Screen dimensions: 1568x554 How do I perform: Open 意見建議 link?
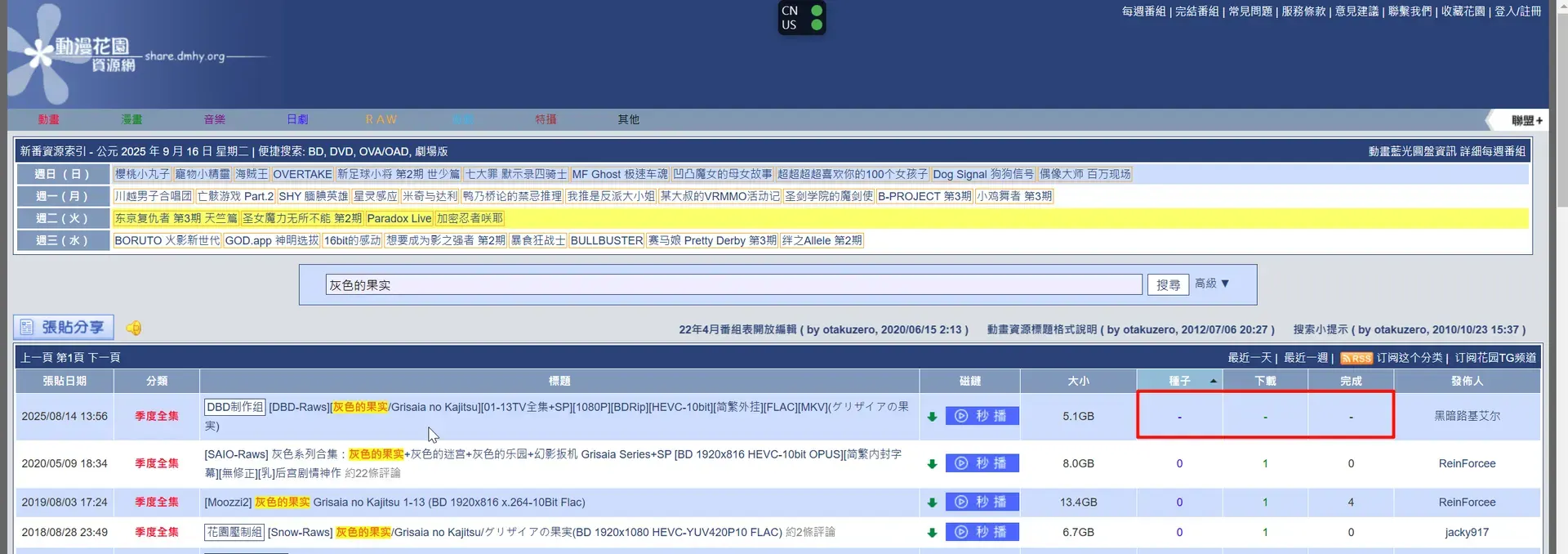[x=1356, y=11]
